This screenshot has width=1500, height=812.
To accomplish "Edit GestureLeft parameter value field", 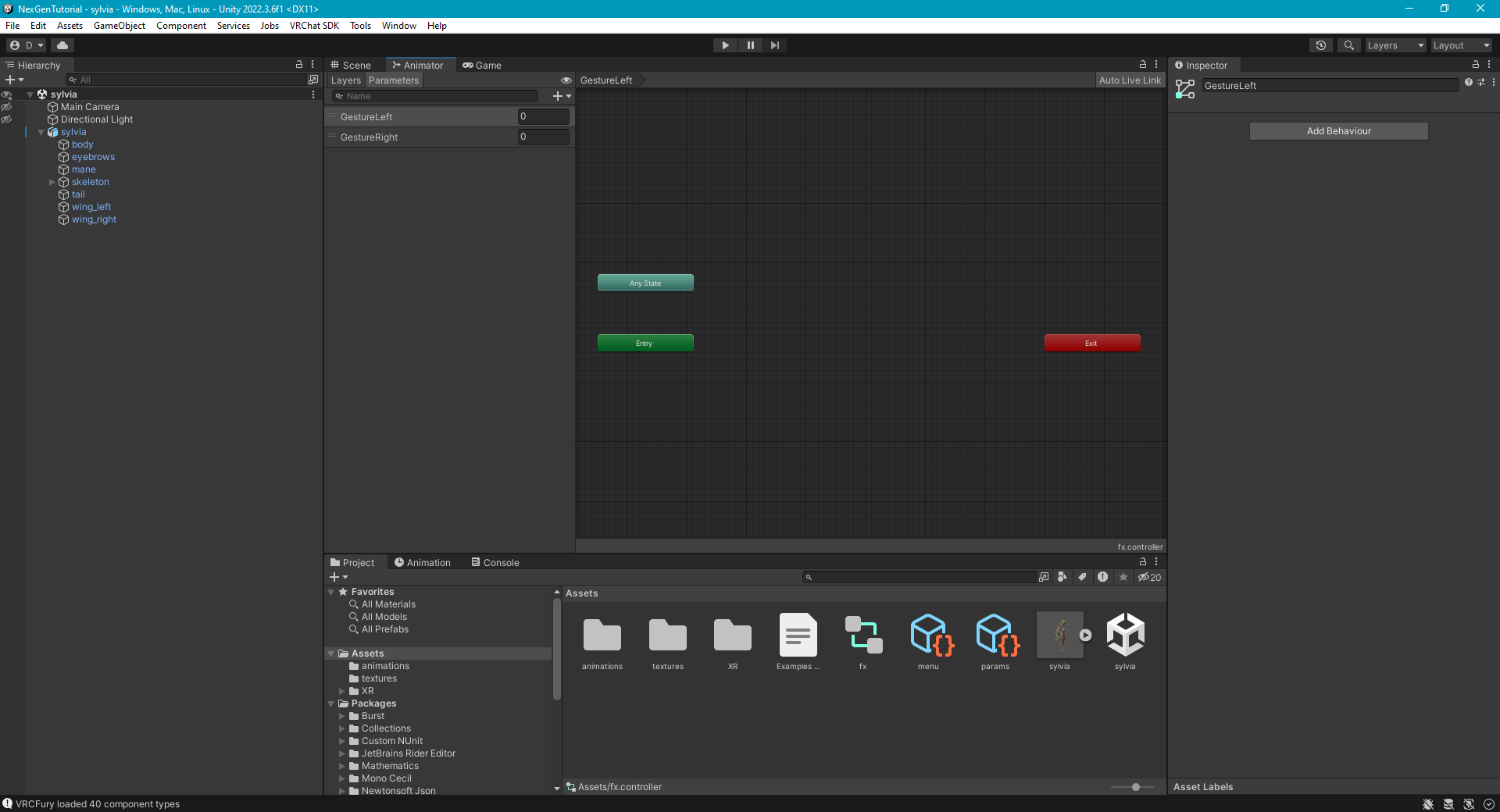I will tap(543, 116).
